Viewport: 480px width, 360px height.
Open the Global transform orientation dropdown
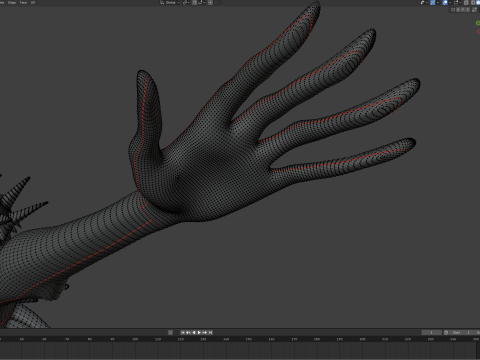pyautogui.click(x=170, y=2)
